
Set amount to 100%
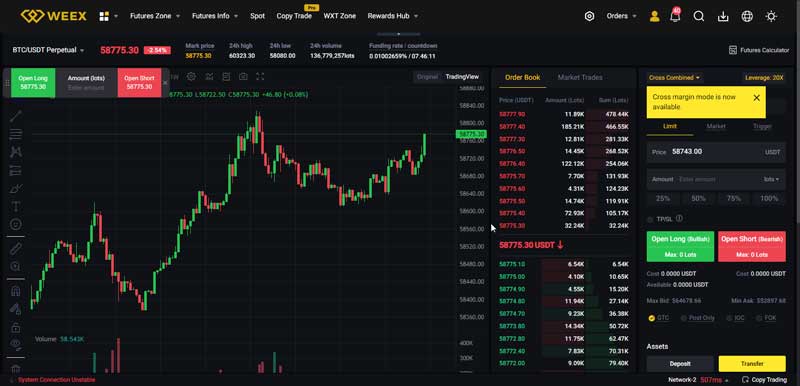769,198
